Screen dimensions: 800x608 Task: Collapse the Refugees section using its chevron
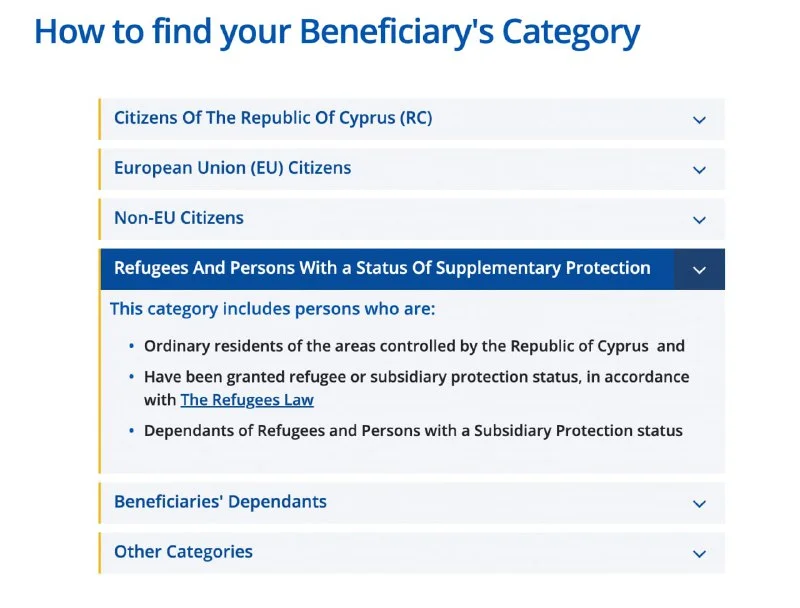pos(699,270)
